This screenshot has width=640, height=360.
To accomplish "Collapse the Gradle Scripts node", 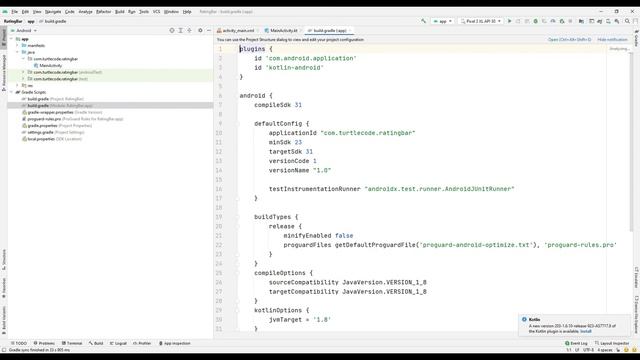I will (x=12, y=92).
